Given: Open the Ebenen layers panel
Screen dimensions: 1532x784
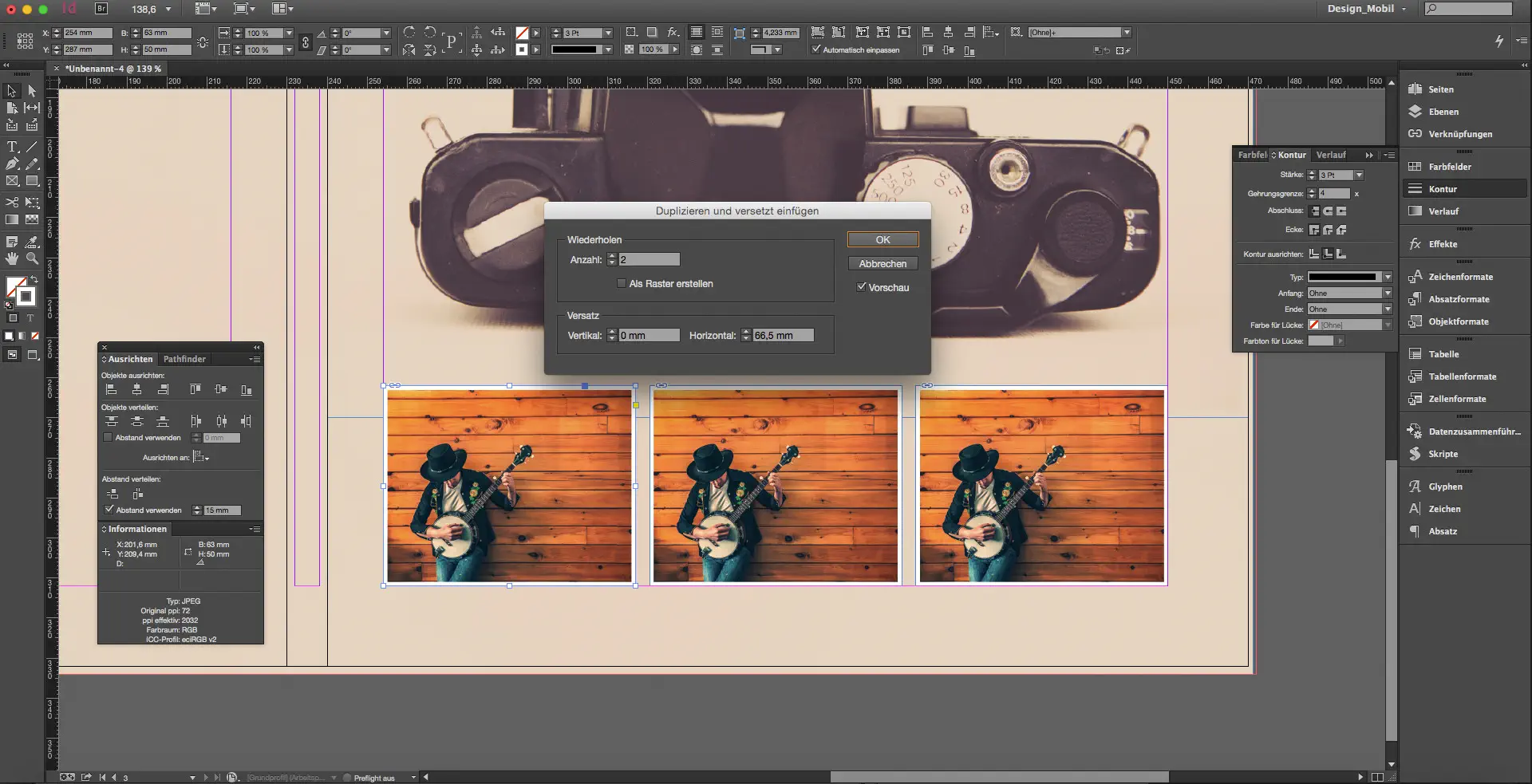Looking at the screenshot, I should pos(1443,112).
